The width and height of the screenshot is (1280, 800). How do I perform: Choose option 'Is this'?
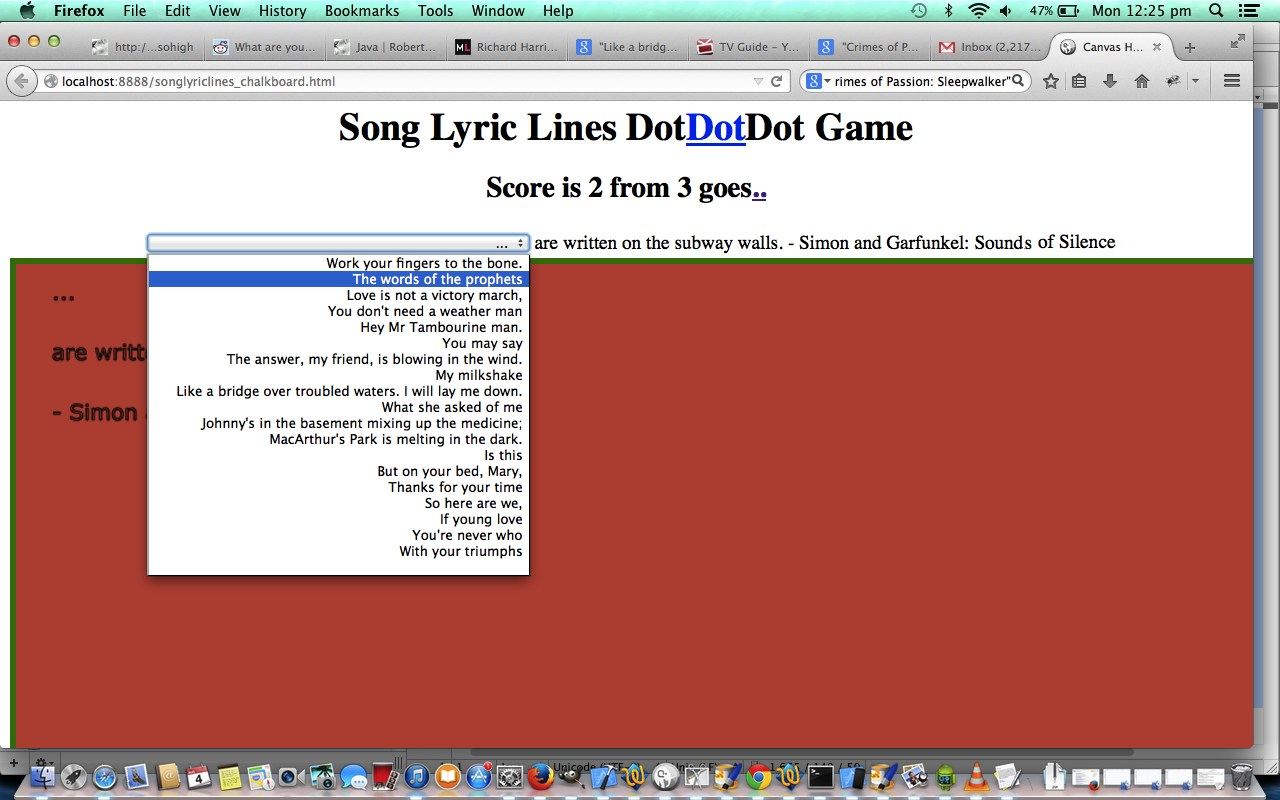coord(338,455)
